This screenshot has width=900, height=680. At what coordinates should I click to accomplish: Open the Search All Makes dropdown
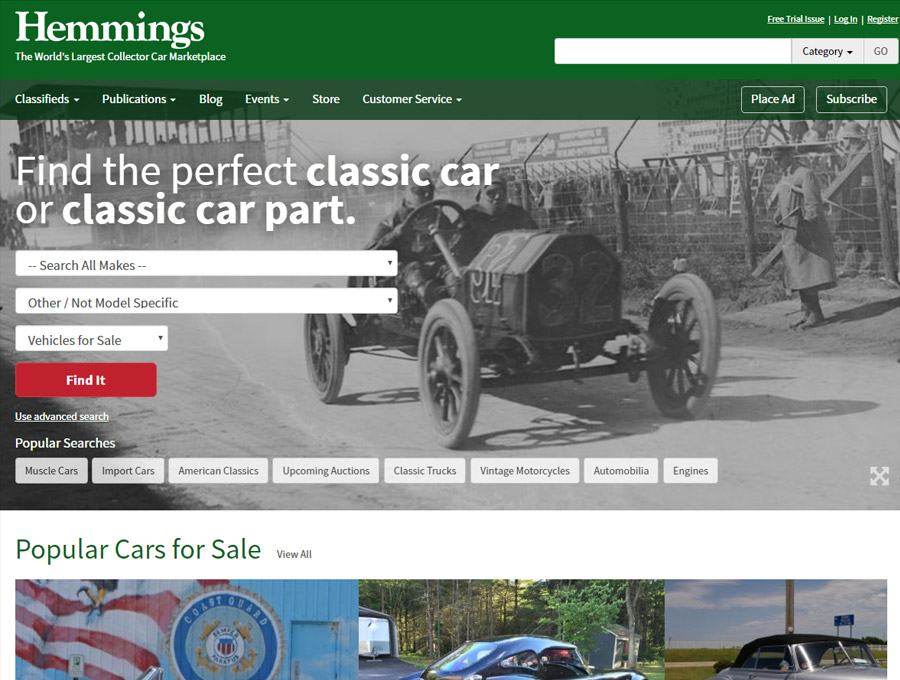(206, 263)
